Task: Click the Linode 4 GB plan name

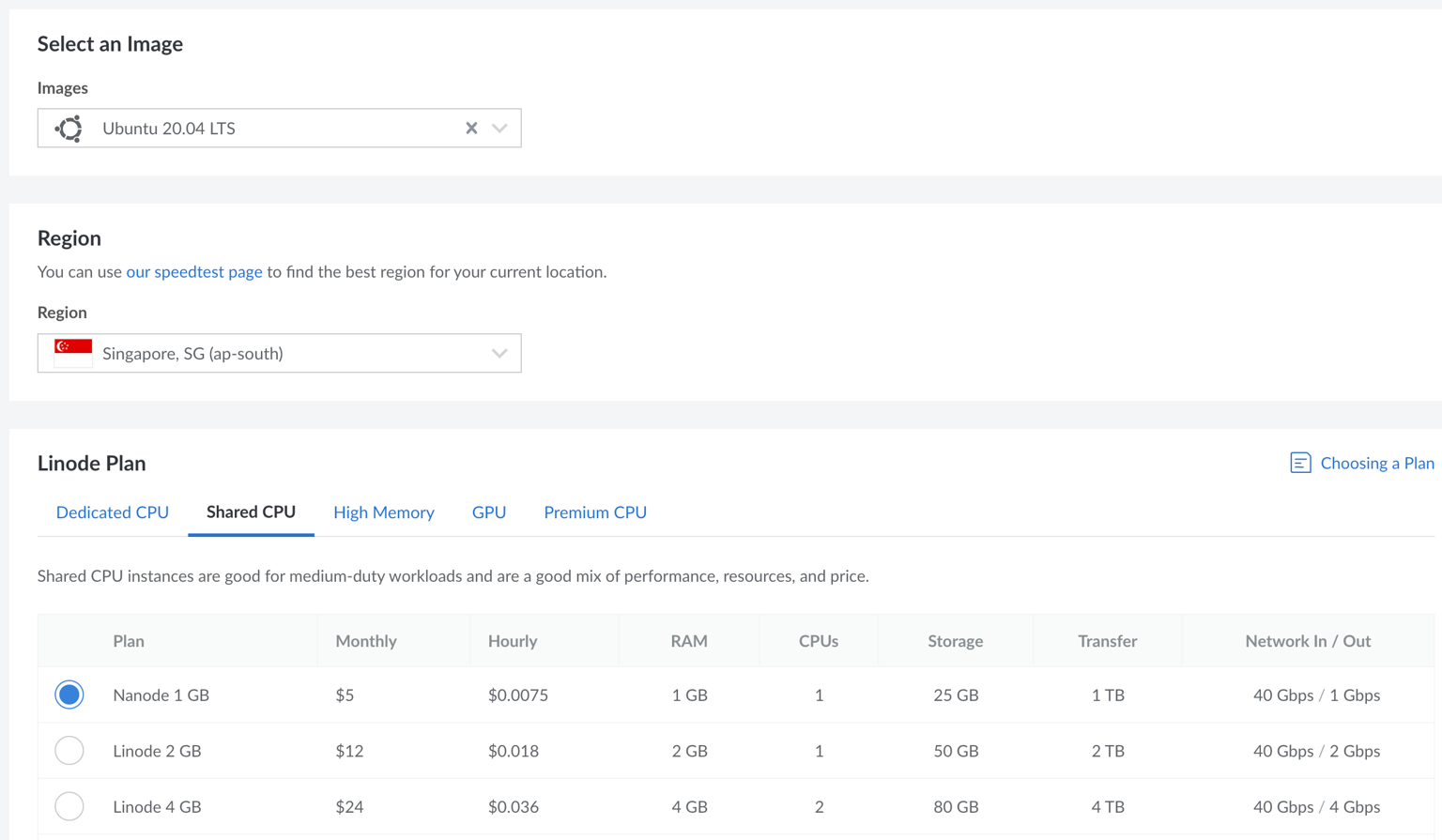Action: [157, 806]
